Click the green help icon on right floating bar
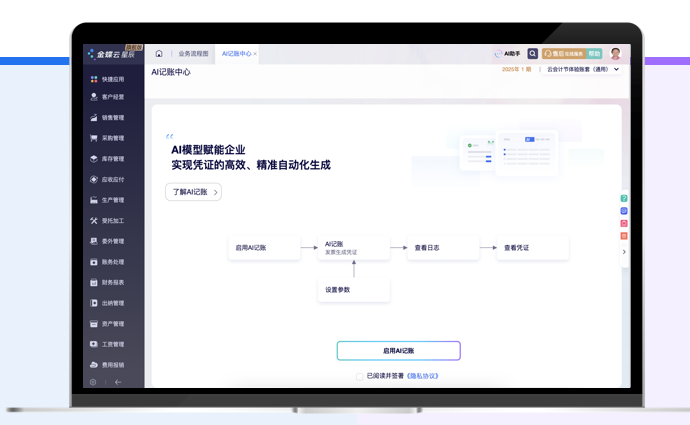The image size is (690, 425). [624, 200]
